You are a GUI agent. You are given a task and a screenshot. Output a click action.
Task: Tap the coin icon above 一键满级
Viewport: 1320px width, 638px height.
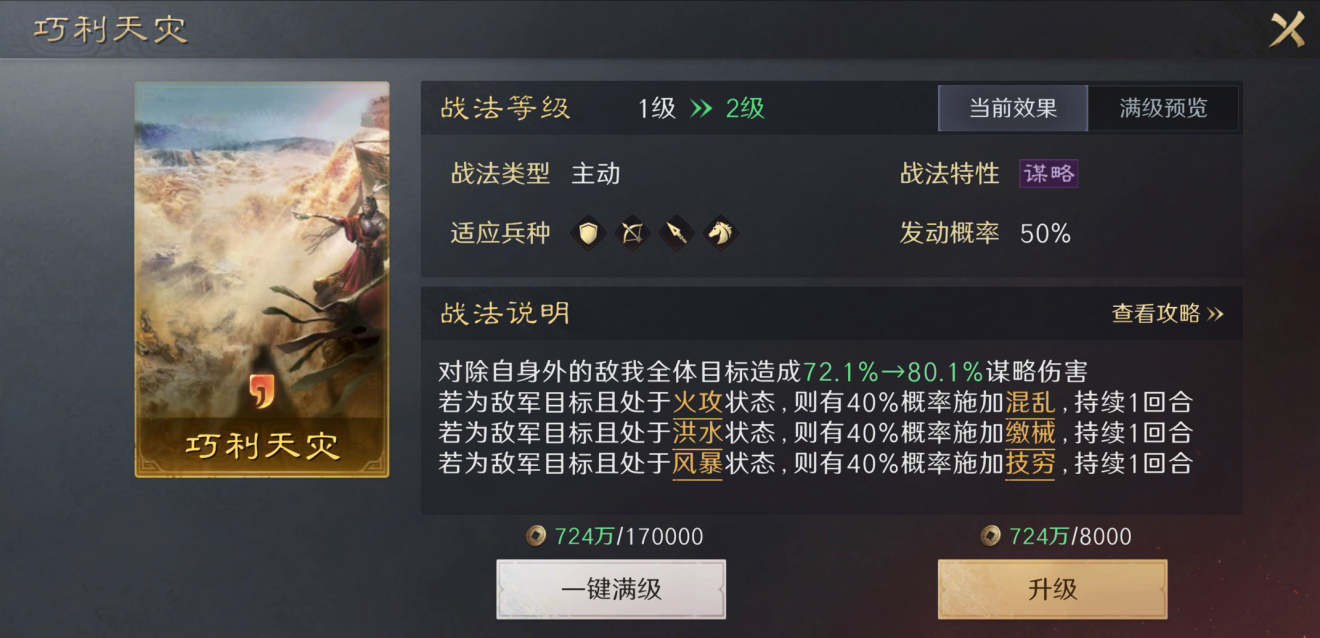click(536, 537)
